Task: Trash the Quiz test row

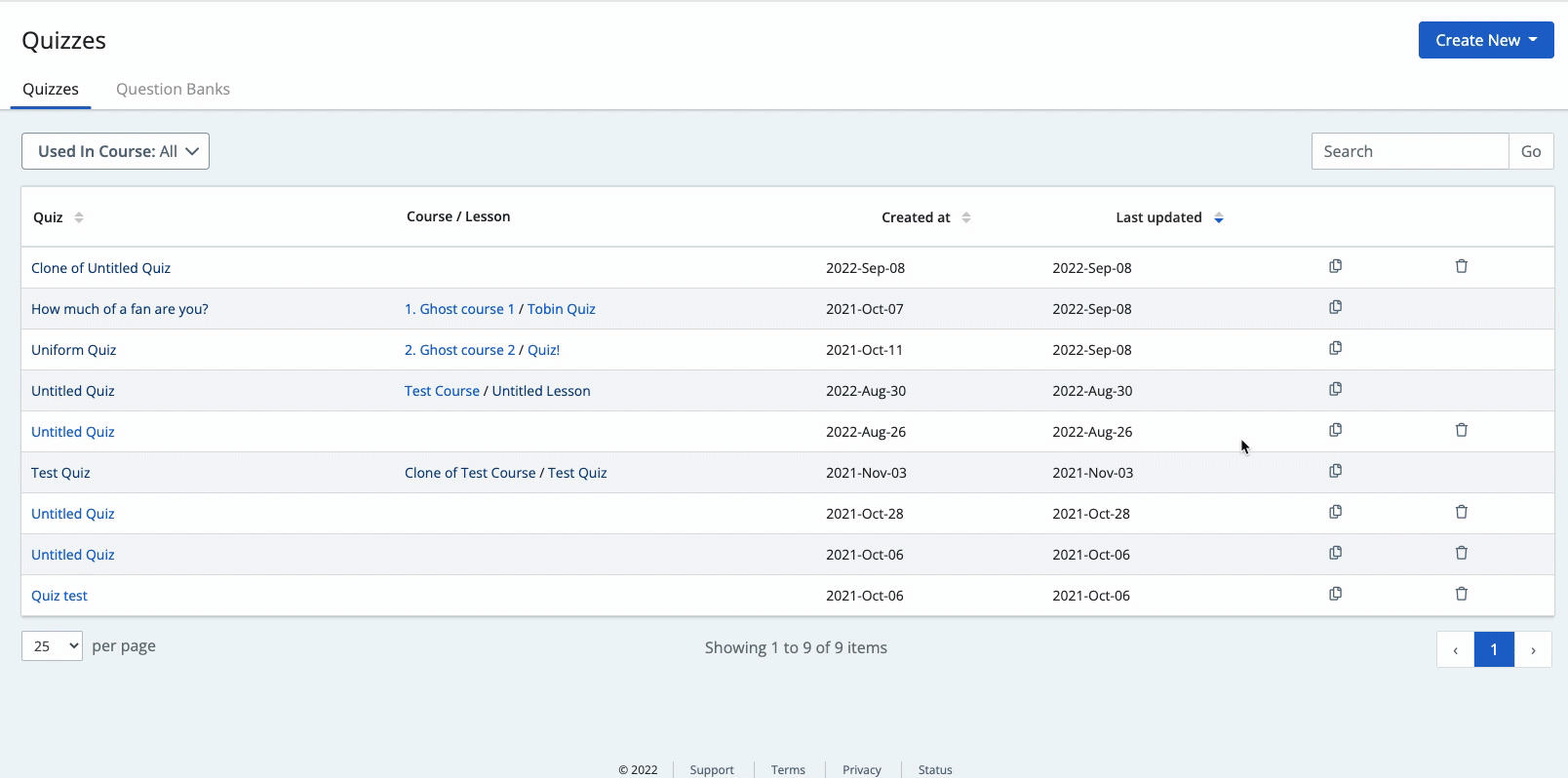Action: click(x=1461, y=594)
